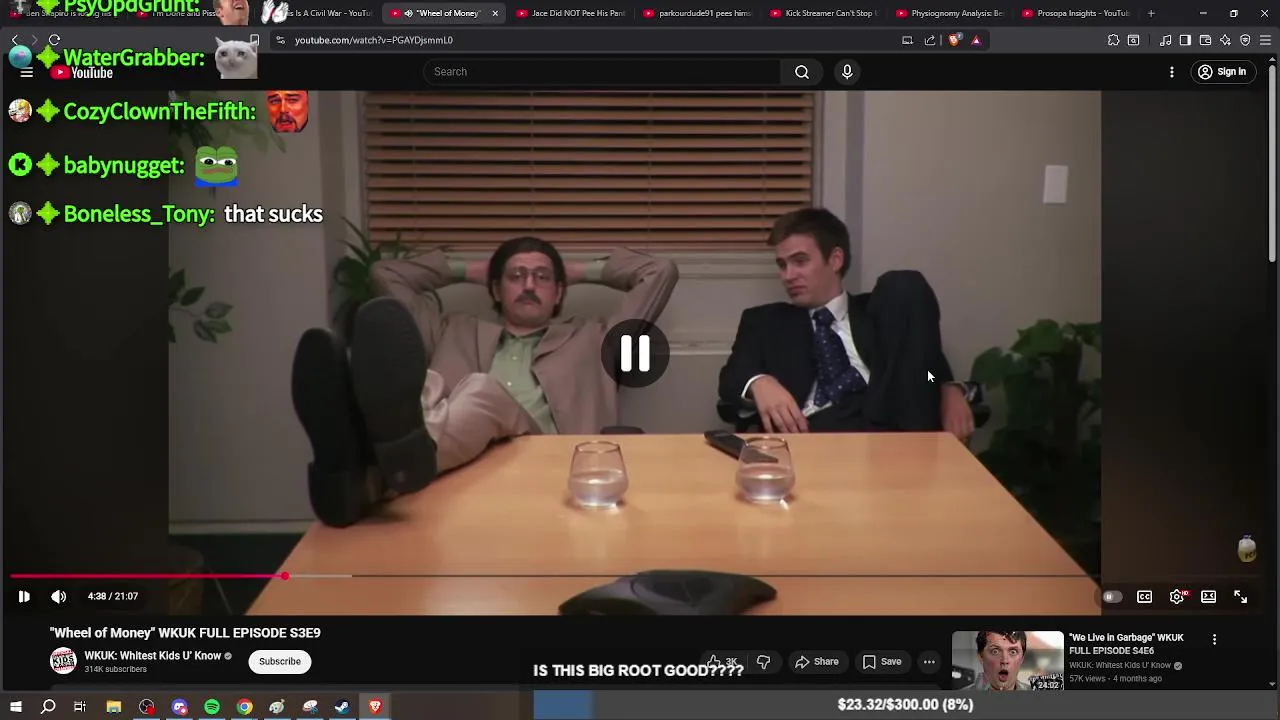This screenshot has height=720, width=1280.
Task: Click the screen cast icon in address bar
Action: tap(907, 40)
